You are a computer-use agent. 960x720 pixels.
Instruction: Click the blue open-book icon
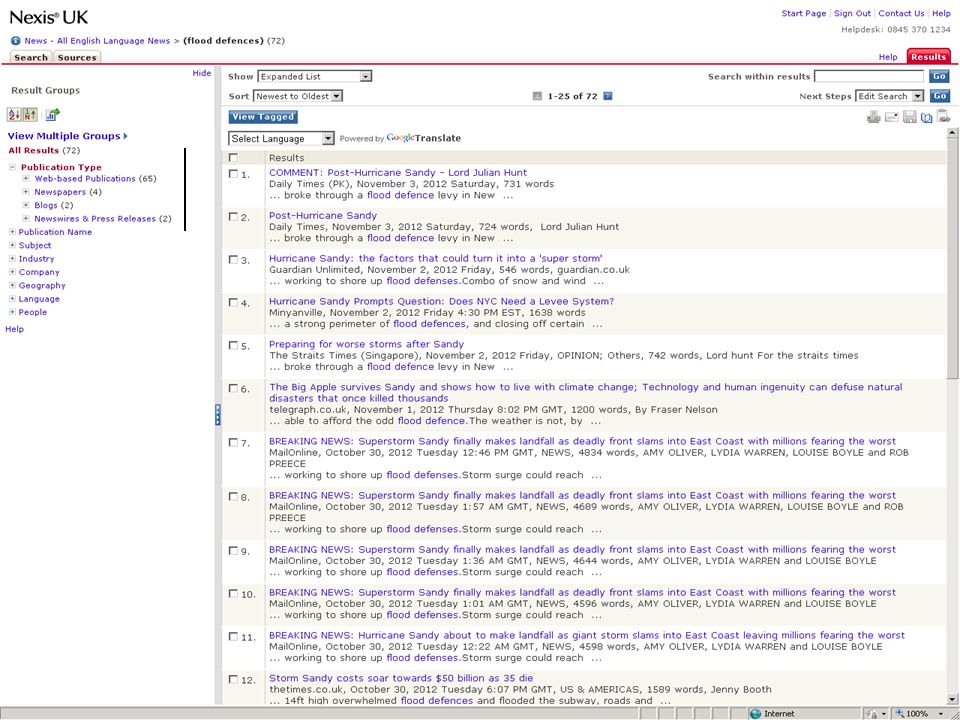(x=926, y=117)
